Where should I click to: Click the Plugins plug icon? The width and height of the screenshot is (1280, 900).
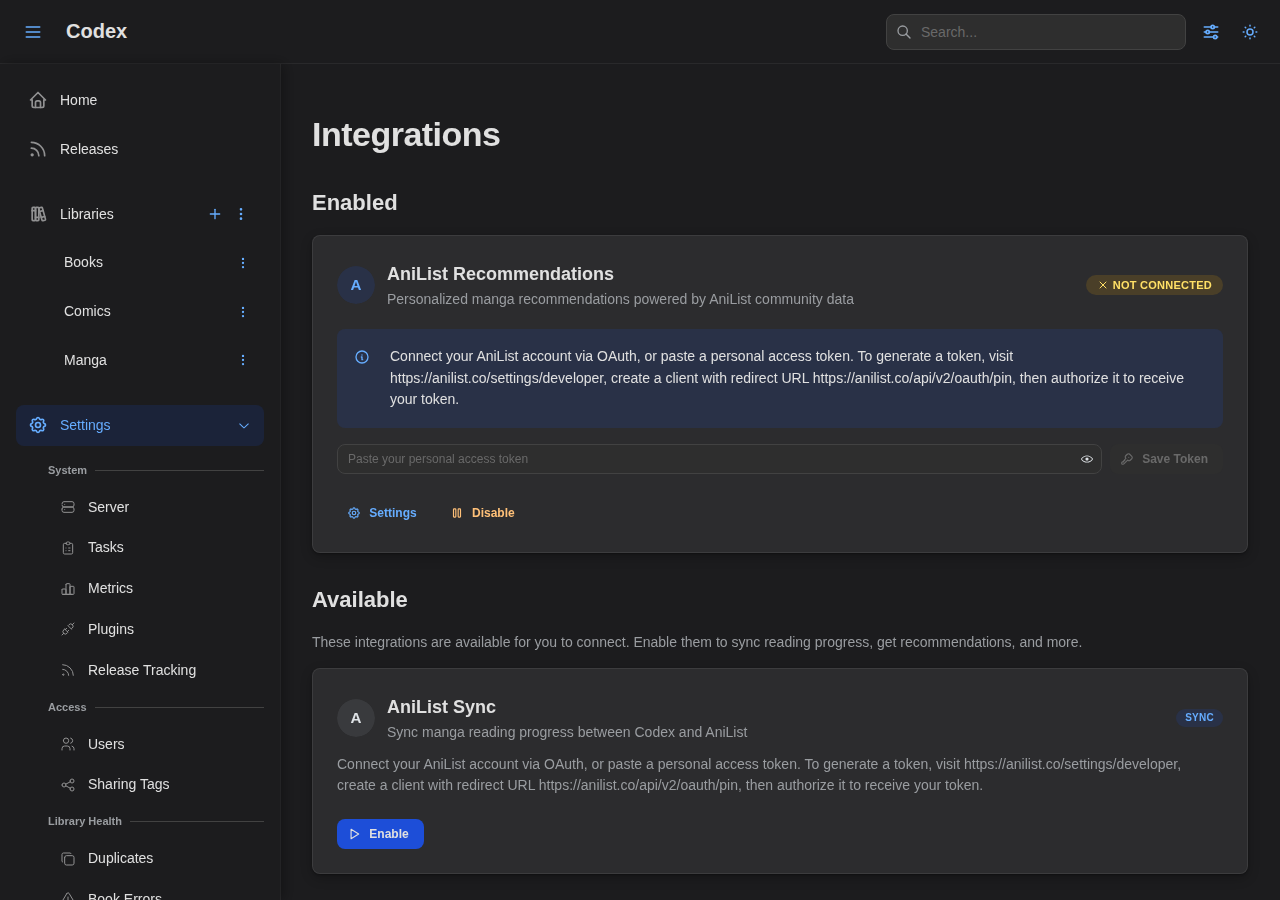(68, 629)
